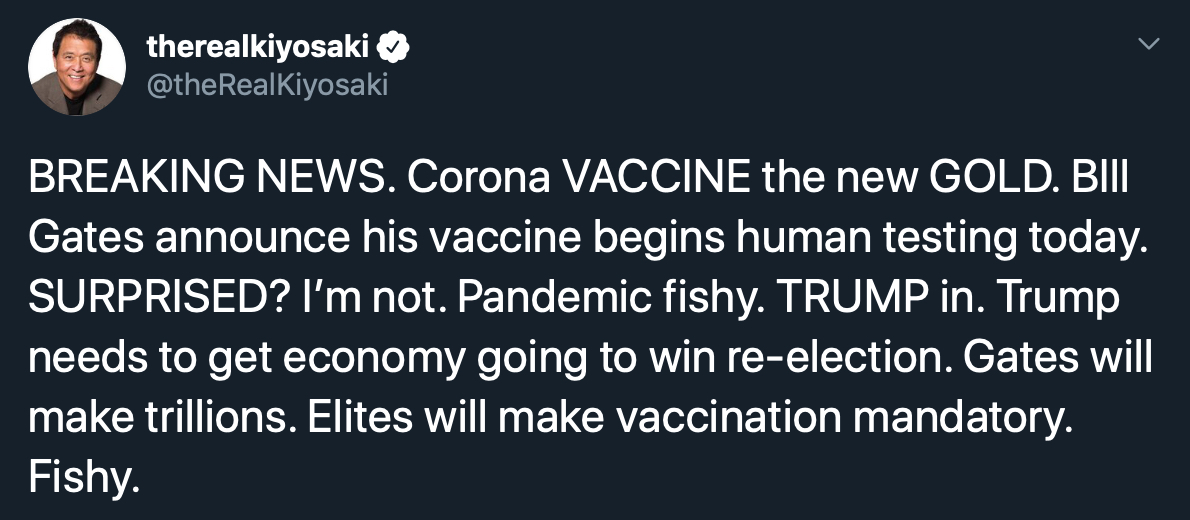The width and height of the screenshot is (1190, 520).
Task: Click the final word Fishy. on last line
Action: tap(84, 478)
